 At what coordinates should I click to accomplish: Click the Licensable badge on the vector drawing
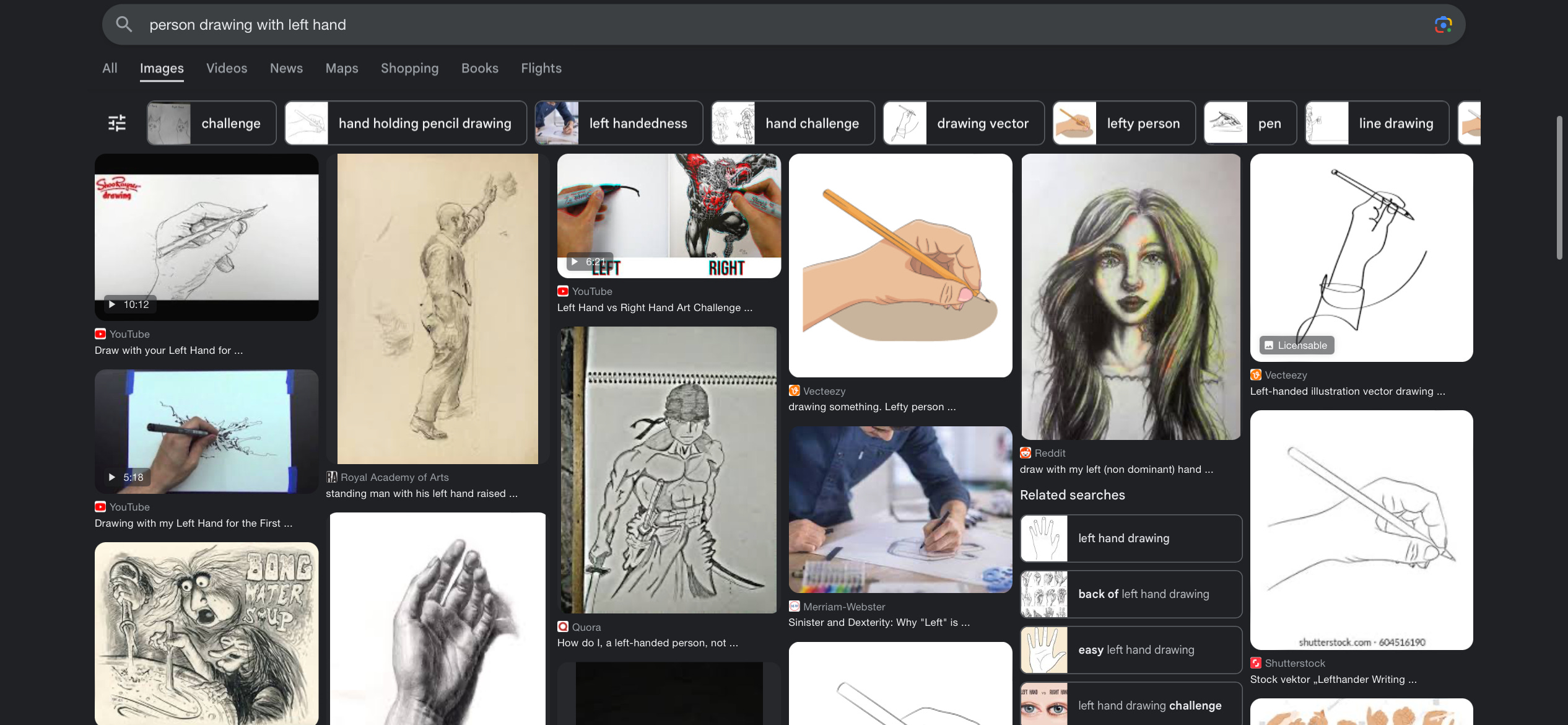tap(1296, 345)
